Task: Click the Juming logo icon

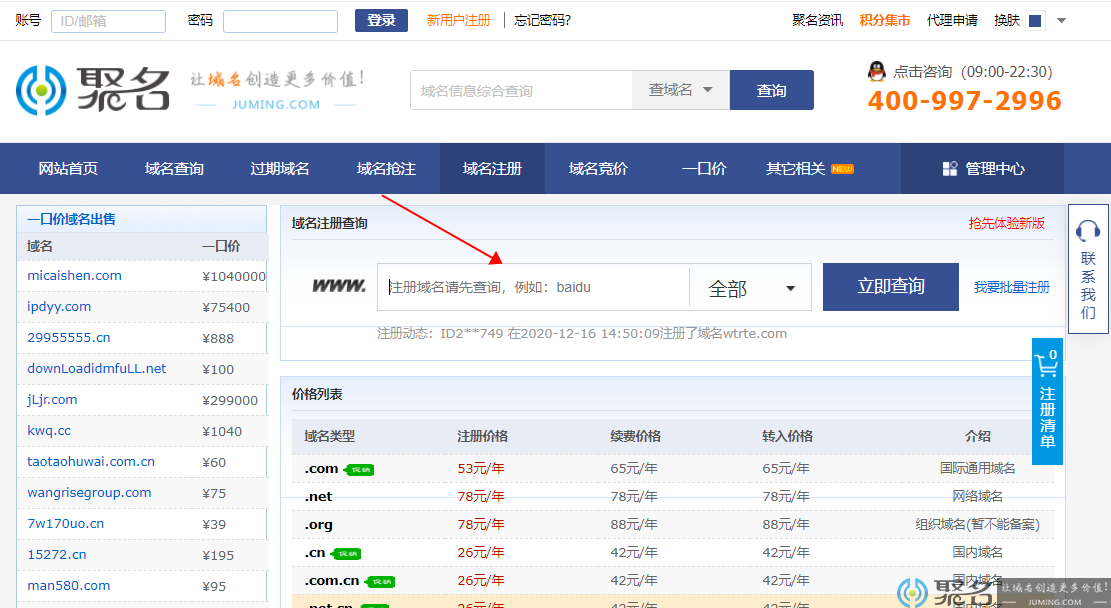Action: pyautogui.click(x=41, y=90)
